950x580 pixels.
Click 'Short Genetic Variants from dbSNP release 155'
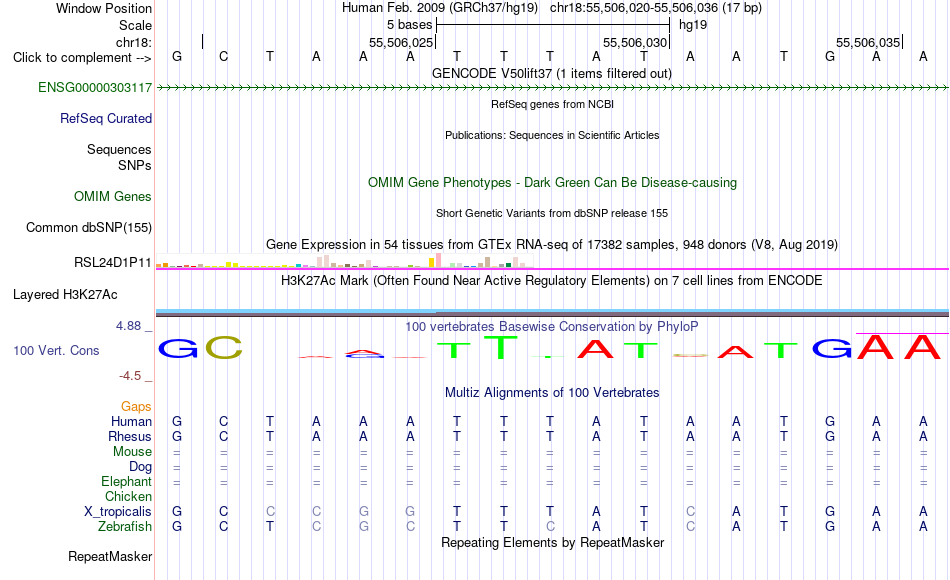tap(552, 213)
